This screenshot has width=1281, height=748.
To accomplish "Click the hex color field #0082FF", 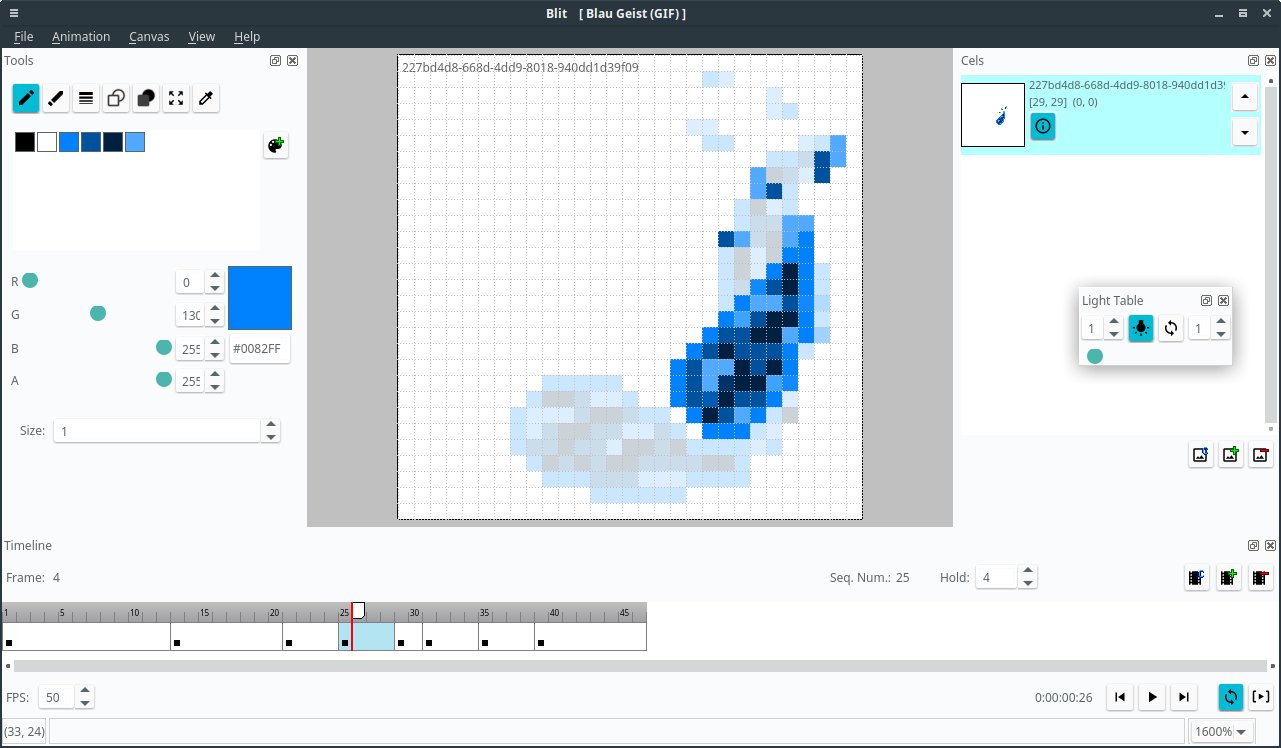I will 260,349.
